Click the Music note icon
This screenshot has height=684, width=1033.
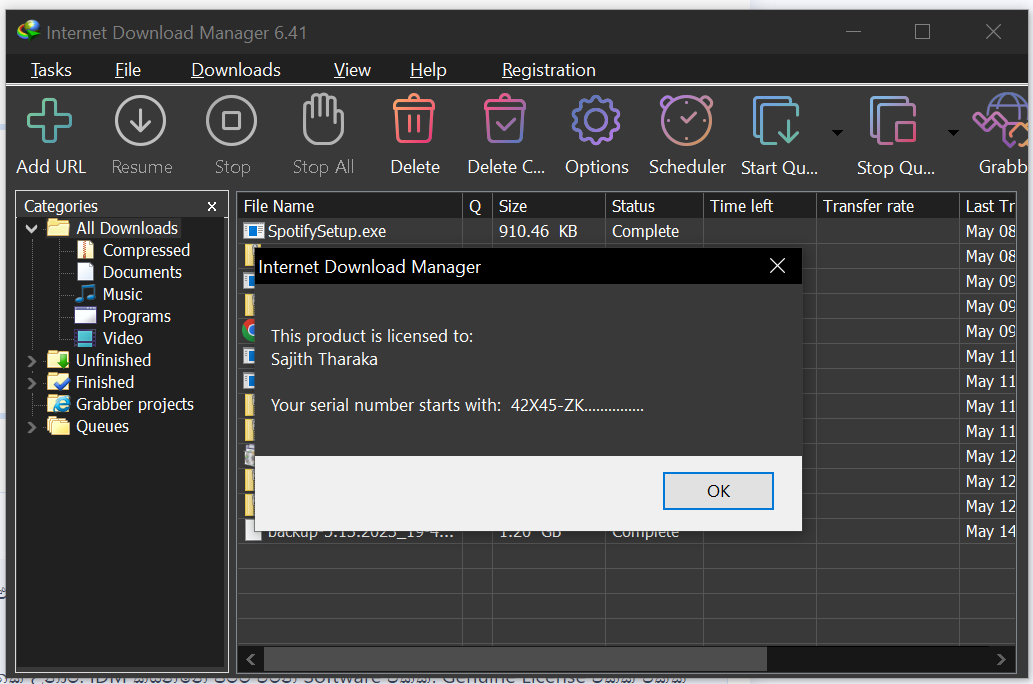(86, 294)
